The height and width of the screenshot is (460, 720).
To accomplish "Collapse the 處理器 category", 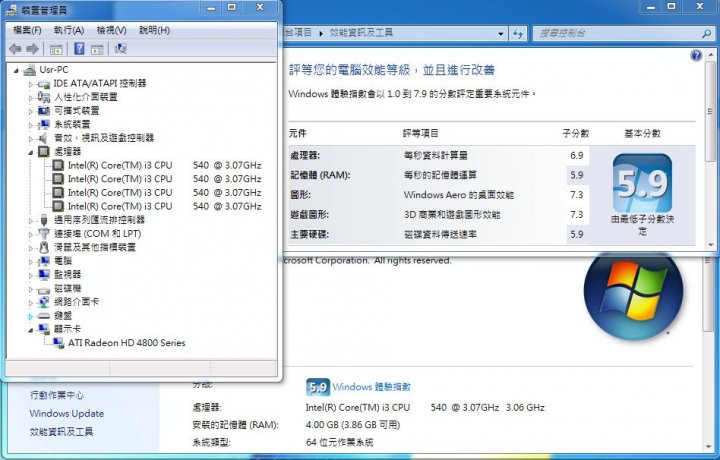I will [x=31, y=152].
